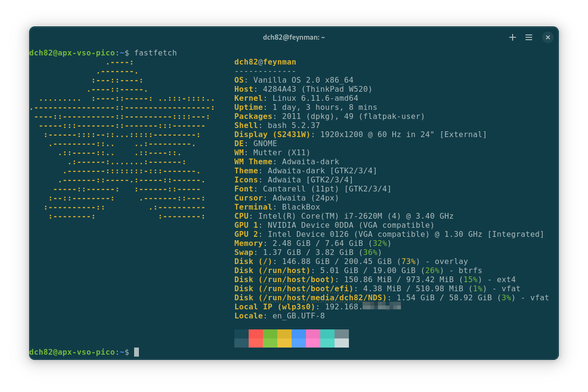Click the window title 'dch82@feynman: ~'
Viewport: 588px width, 392px height.
pos(294,38)
